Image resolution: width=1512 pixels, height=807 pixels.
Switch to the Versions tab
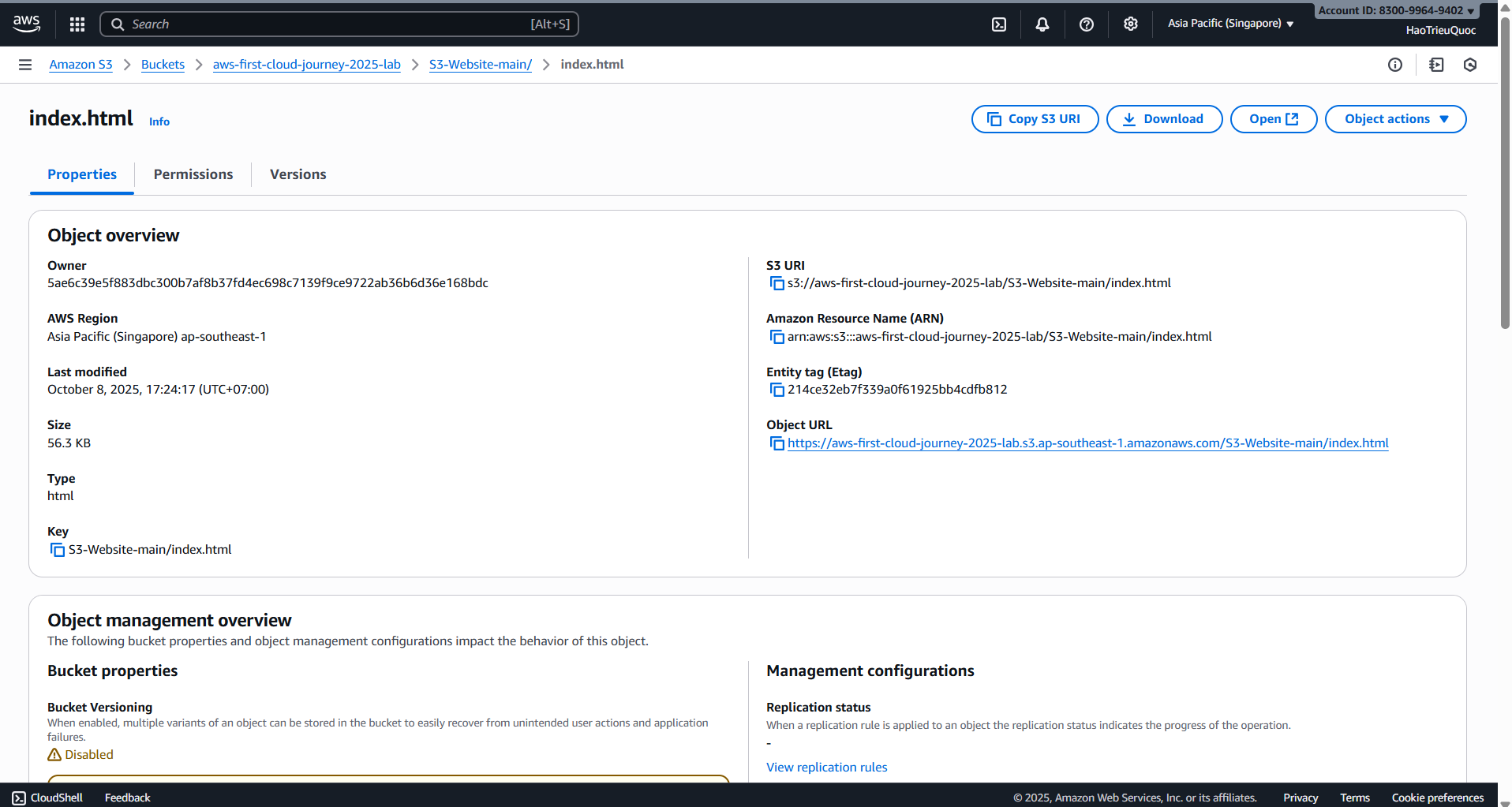tap(298, 174)
